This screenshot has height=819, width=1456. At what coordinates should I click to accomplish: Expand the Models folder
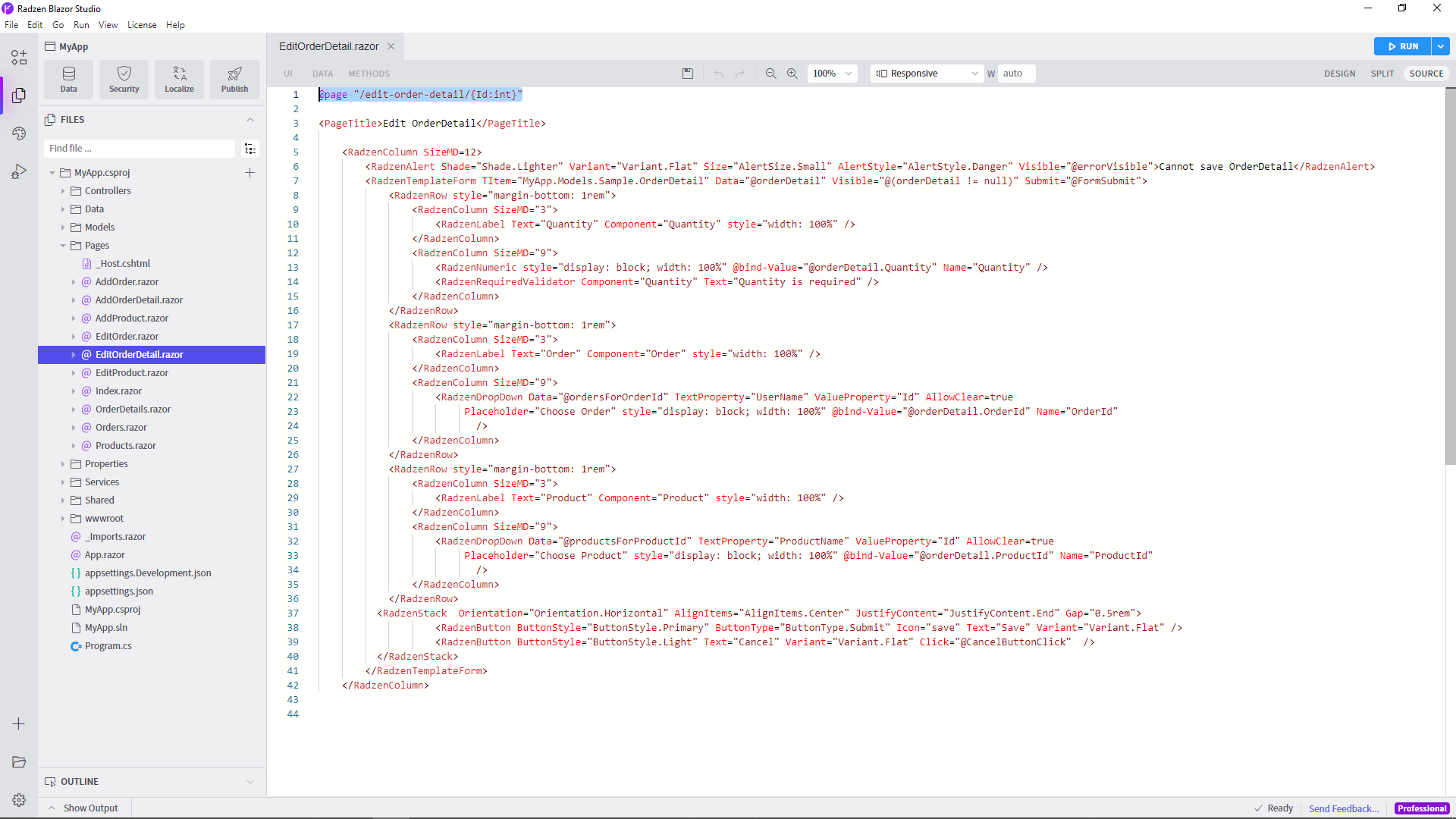[x=63, y=227]
